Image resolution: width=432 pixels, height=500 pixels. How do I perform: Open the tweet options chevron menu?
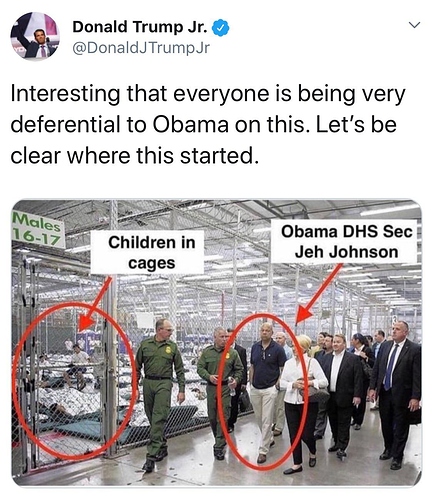pos(414,25)
